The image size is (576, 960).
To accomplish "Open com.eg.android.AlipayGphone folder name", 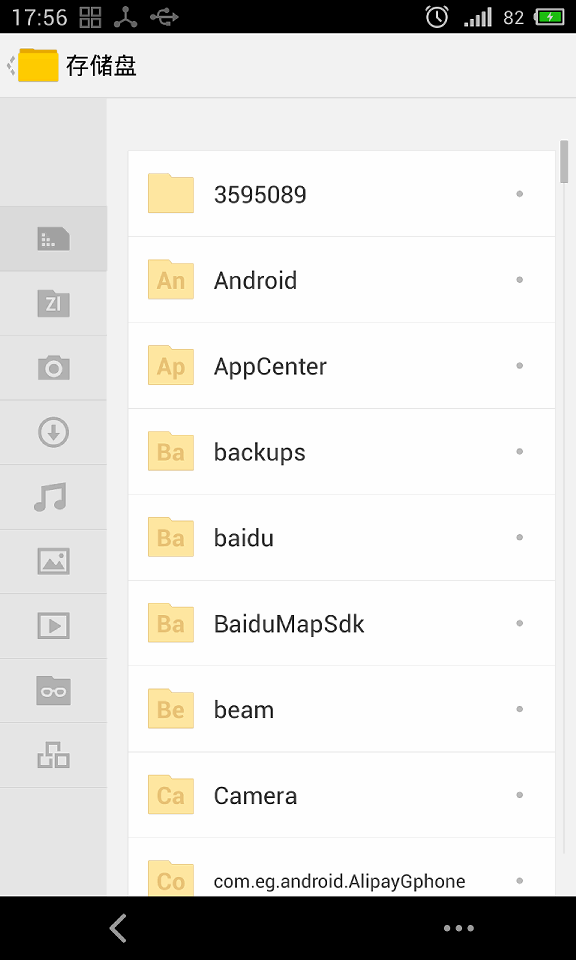I will 339,882.
